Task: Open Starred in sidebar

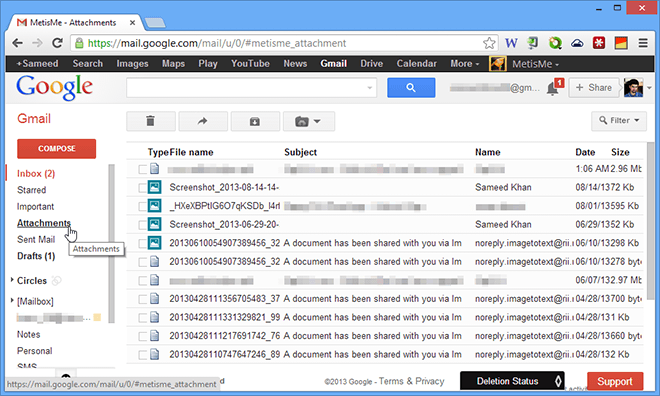Action: (32, 190)
